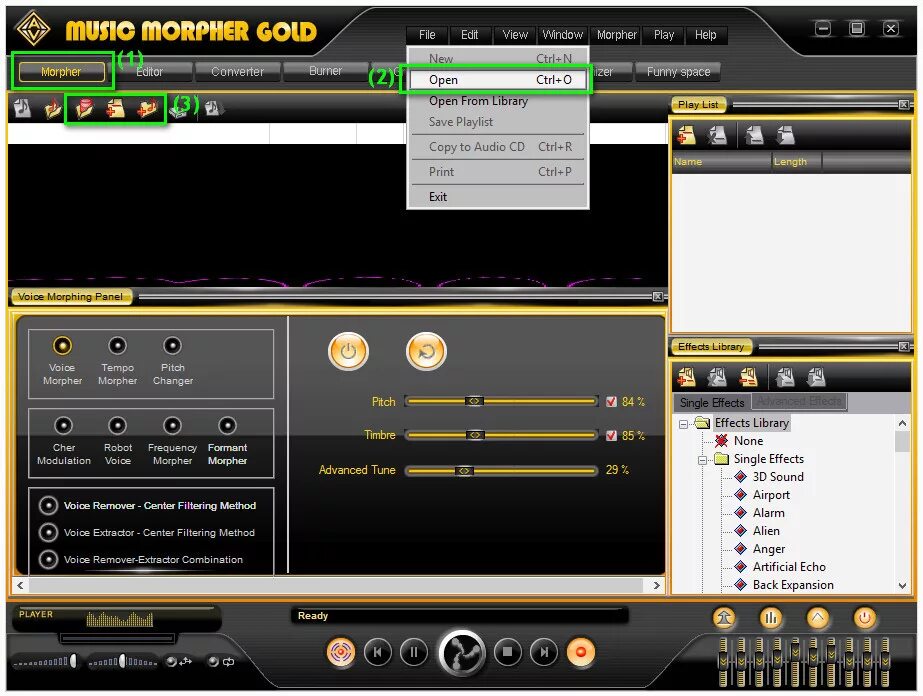Click the remove effects list icon in Effects Library
Screen dimensions: 923x696
click(748, 377)
